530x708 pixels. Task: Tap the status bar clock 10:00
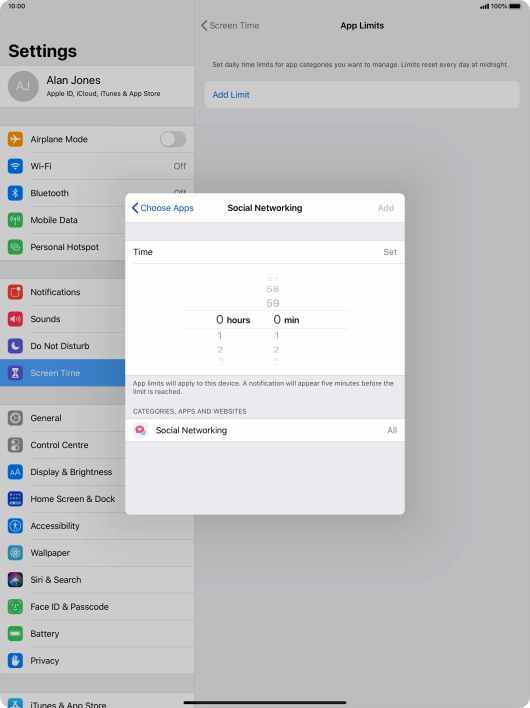(17, 6)
